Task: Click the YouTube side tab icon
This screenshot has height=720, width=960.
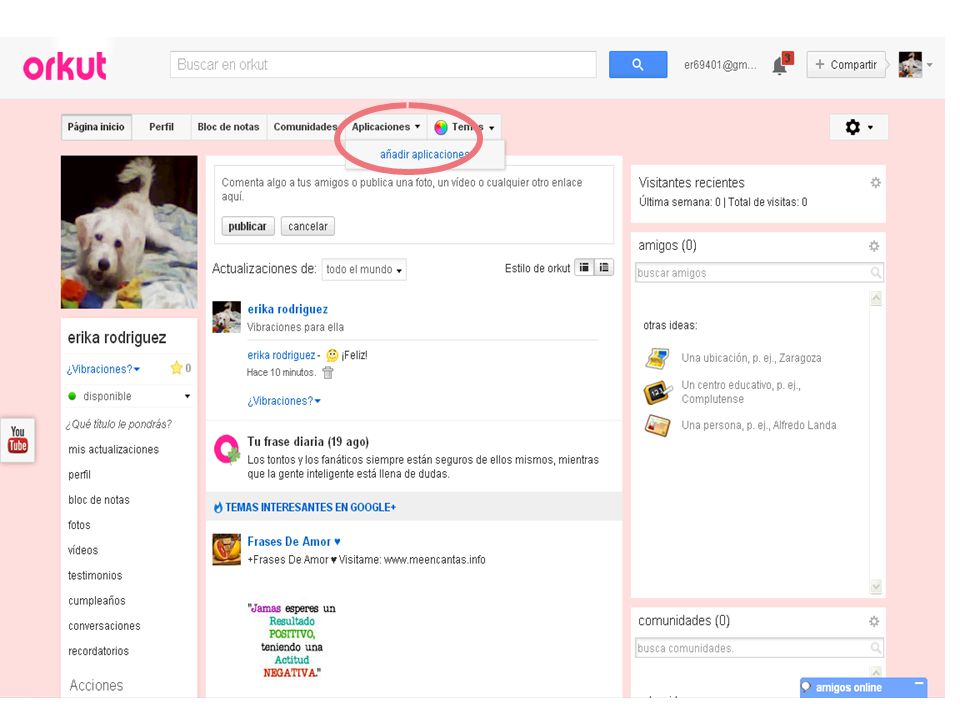Action: click(x=18, y=440)
